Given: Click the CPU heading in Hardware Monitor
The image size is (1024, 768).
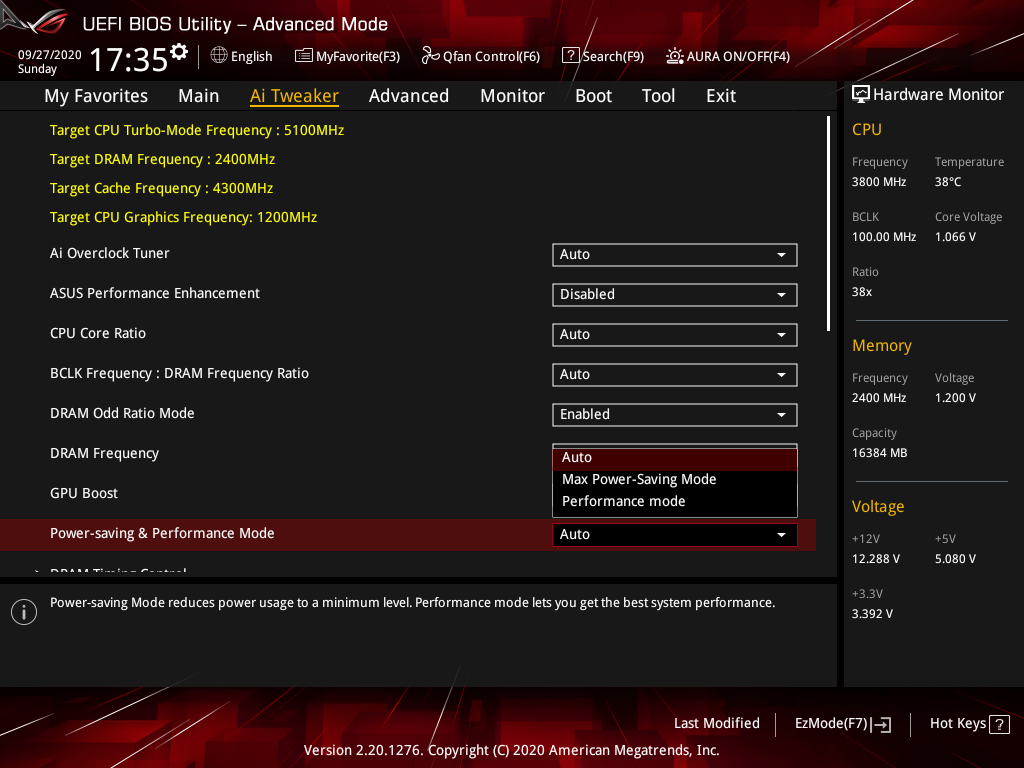Looking at the screenshot, I should pyautogui.click(x=867, y=129).
